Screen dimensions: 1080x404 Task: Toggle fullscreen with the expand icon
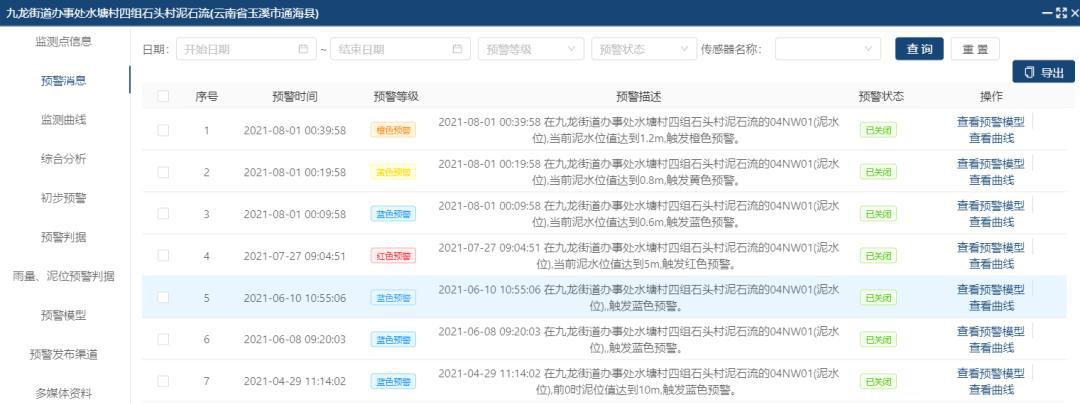1060,13
